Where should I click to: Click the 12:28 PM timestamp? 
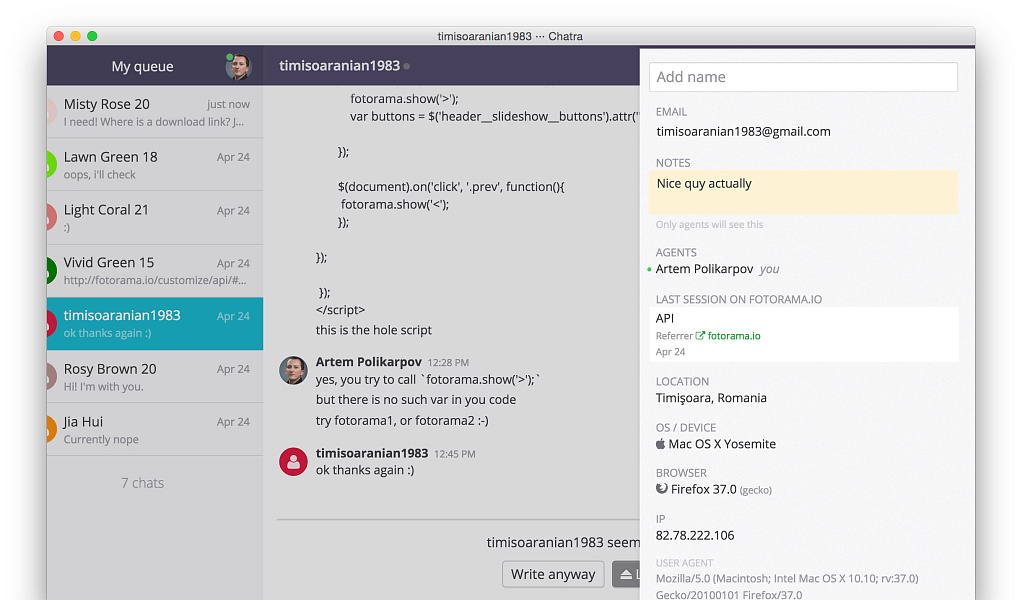[x=448, y=362]
